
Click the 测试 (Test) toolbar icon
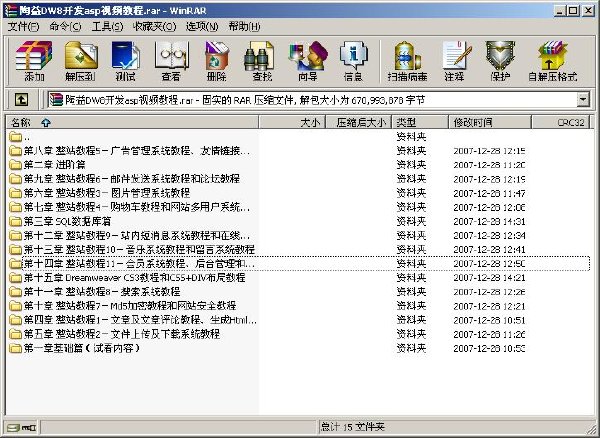pos(126,61)
